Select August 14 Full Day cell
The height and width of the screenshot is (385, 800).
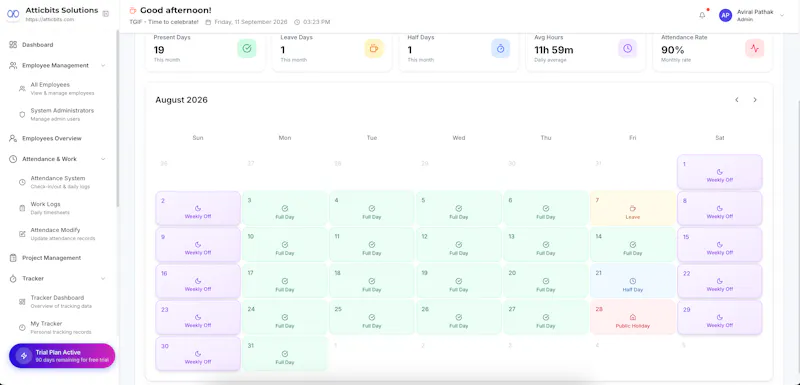[633, 245]
